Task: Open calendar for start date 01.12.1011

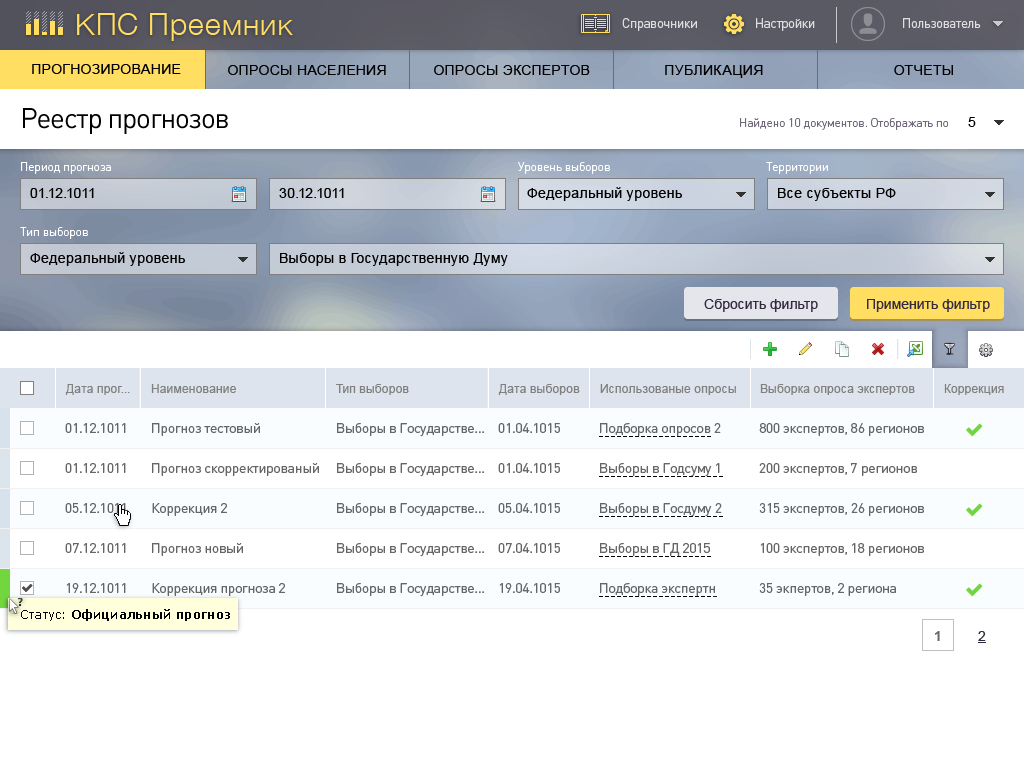Action: (239, 194)
